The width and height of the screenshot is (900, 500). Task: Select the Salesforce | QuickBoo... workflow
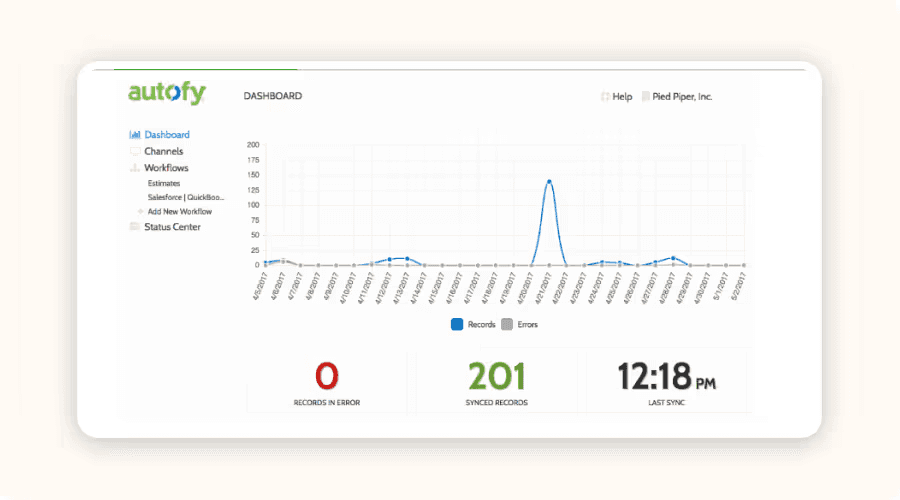pos(186,197)
